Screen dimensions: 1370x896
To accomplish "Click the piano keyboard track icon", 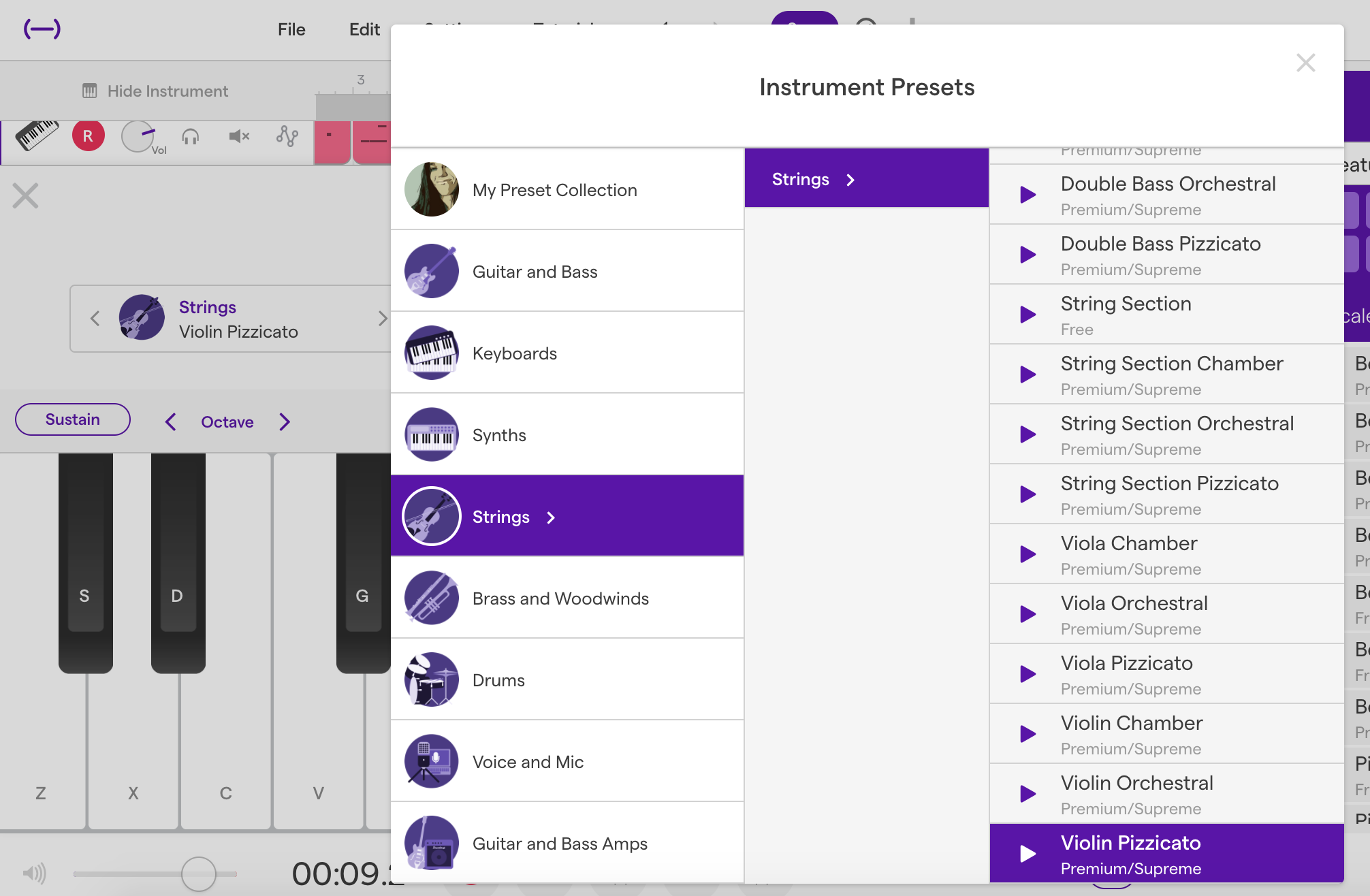I will pos(37,135).
